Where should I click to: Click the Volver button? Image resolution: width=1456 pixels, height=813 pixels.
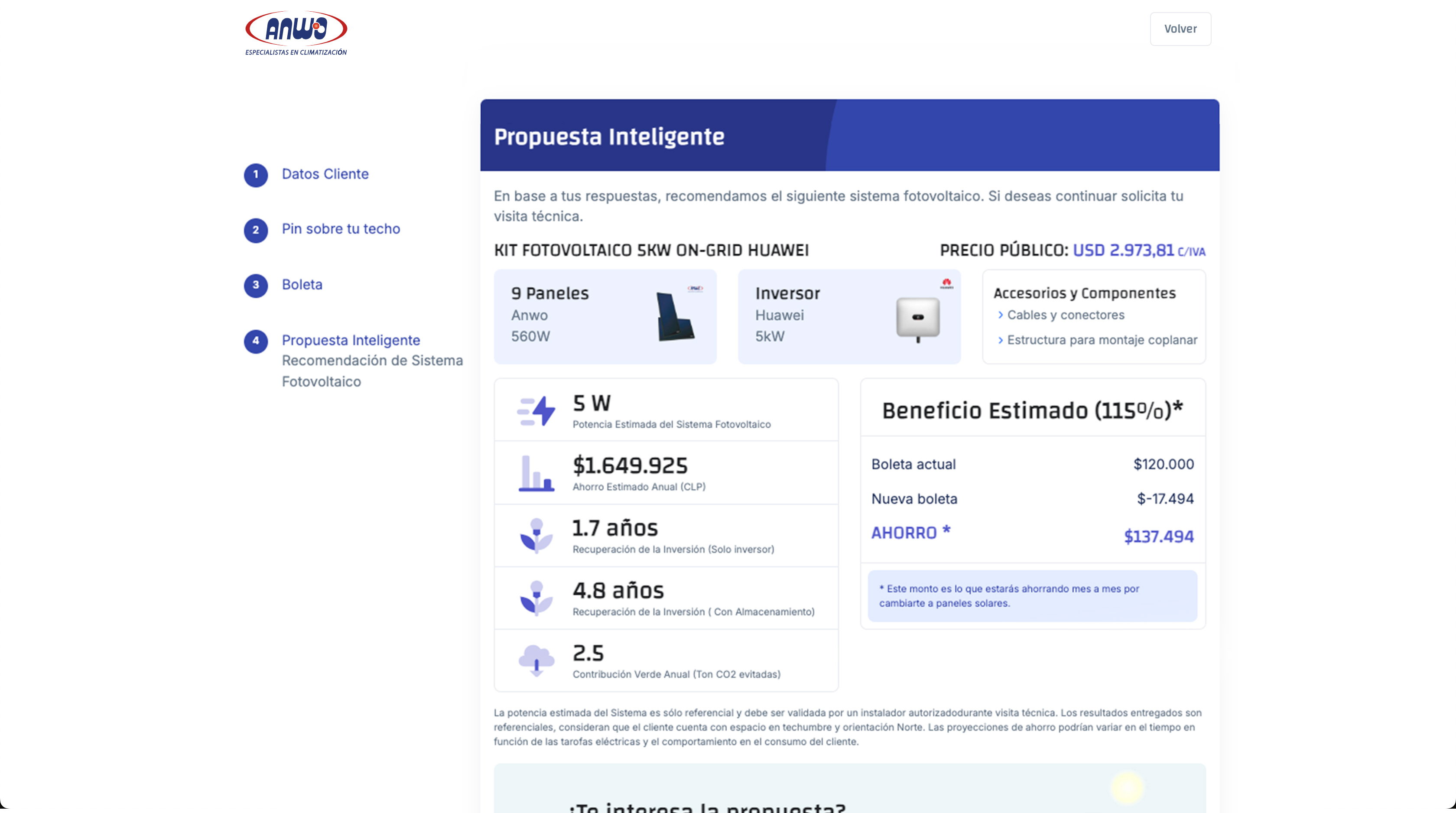click(x=1180, y=29)
